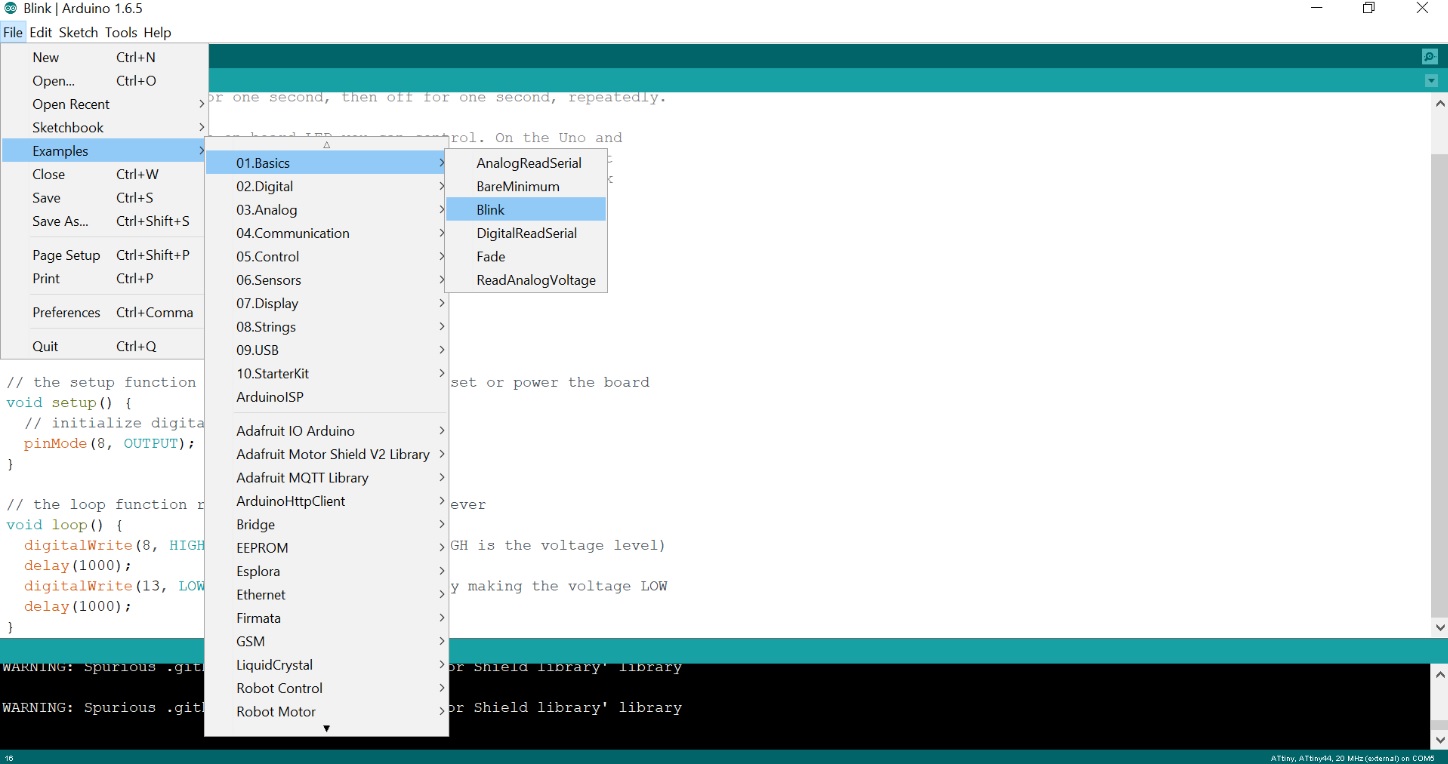
Task: Load the BareMinimum example sketch
Action: [526, 186]
